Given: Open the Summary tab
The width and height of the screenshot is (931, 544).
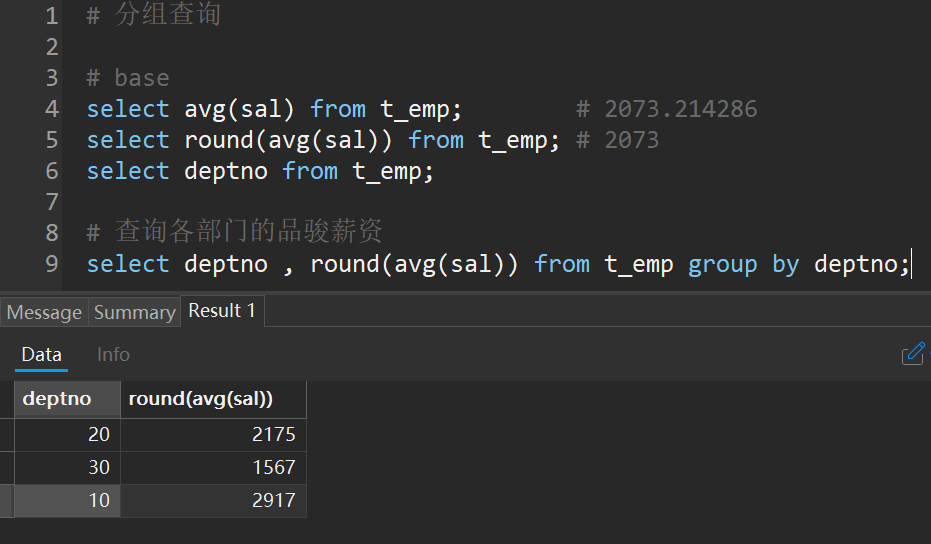Looking at the screenshot, I should pyautogui.click(x=135, y=312).
